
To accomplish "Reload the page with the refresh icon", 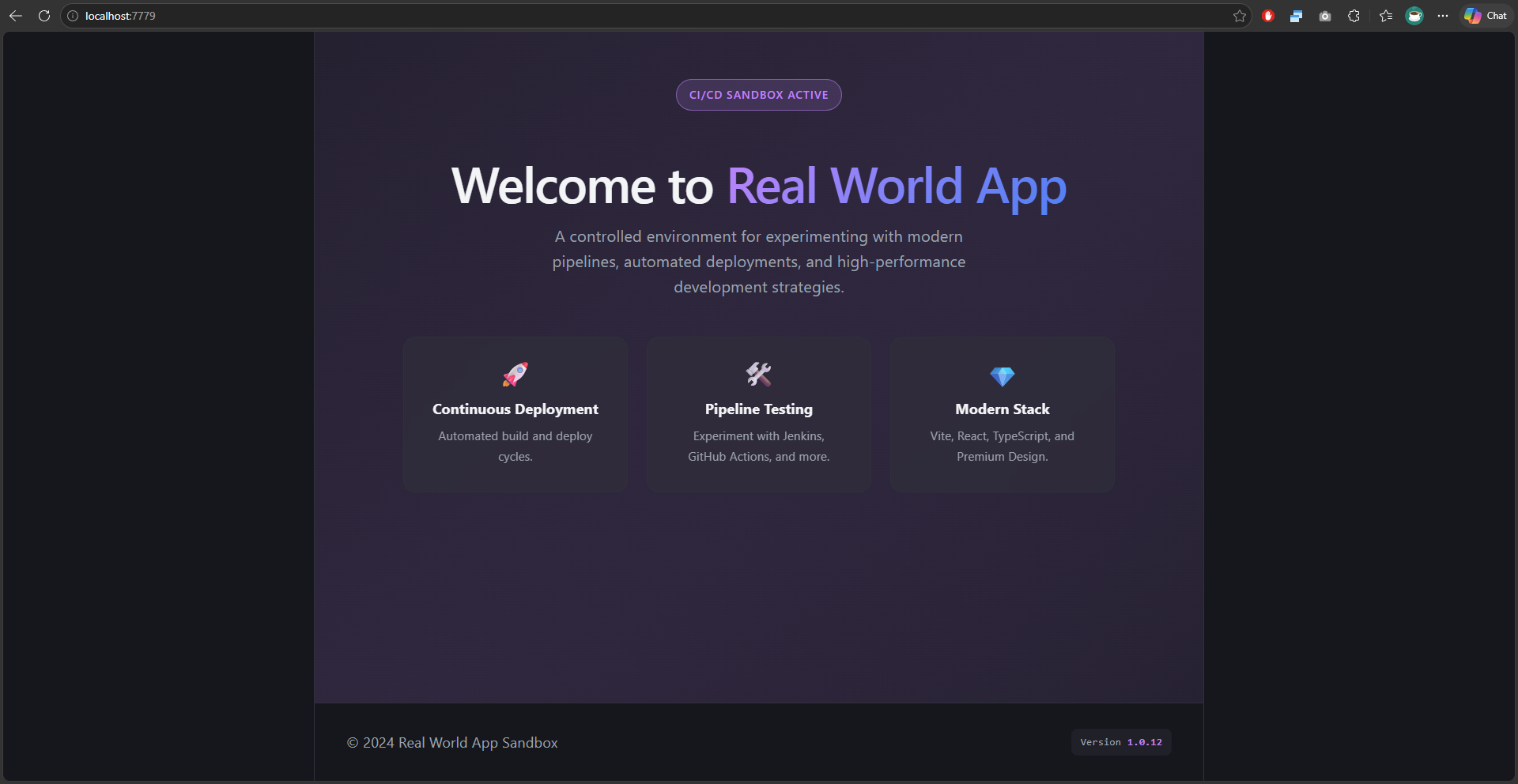I will (x=44, y=16).
